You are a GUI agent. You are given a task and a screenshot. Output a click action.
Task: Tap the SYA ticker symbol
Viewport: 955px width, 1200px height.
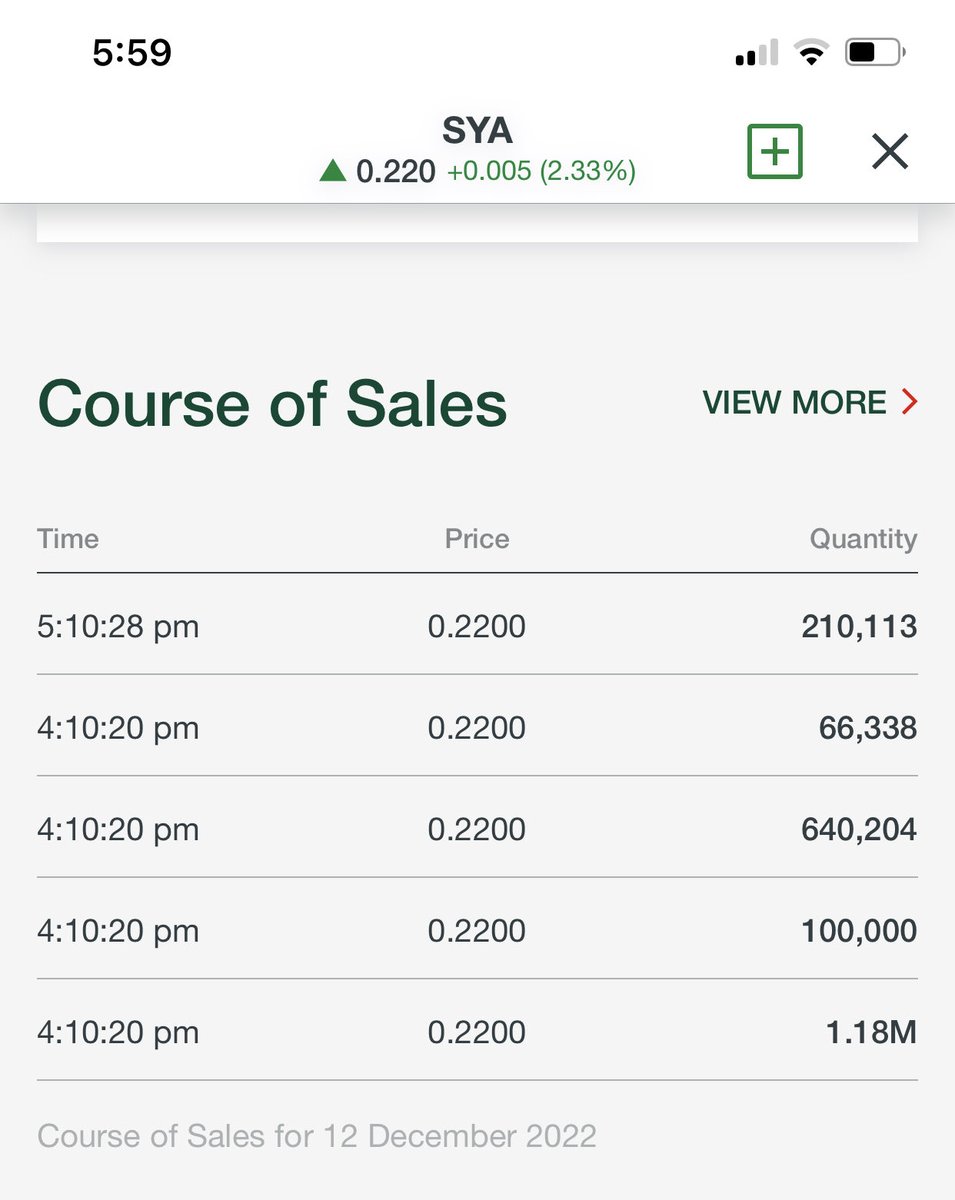point(477,131)
